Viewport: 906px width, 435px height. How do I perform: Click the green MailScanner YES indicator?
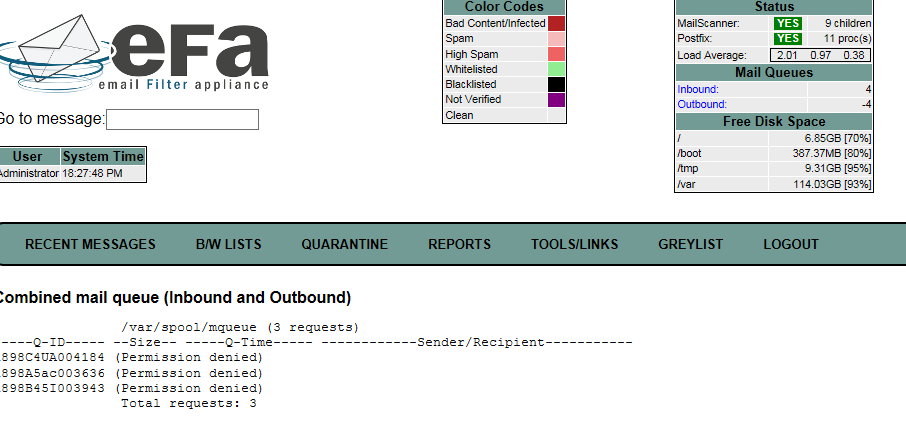click(787, 23)
